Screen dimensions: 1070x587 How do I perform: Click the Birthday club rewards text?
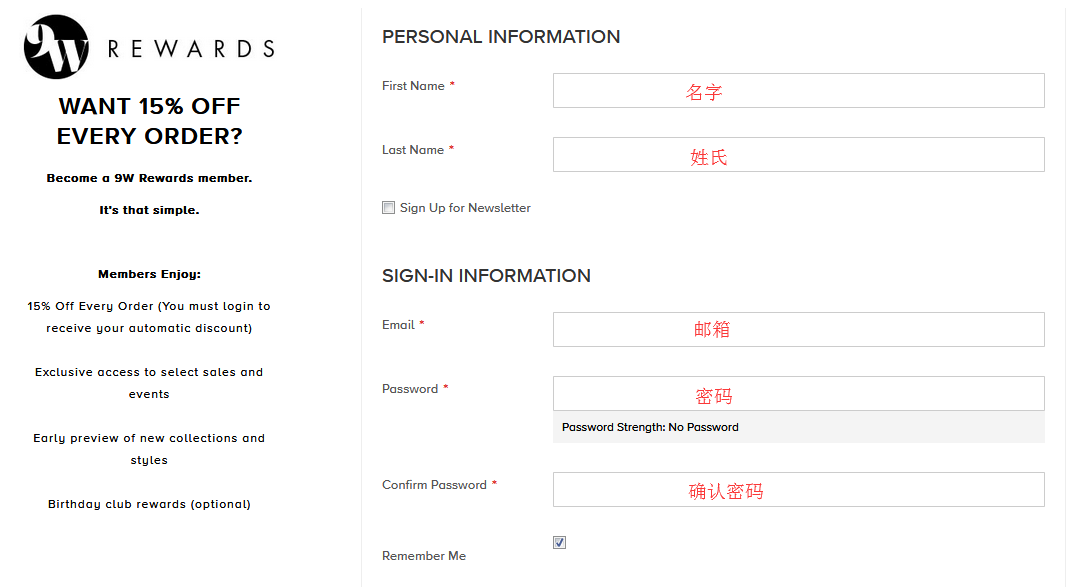click(149, 504)
